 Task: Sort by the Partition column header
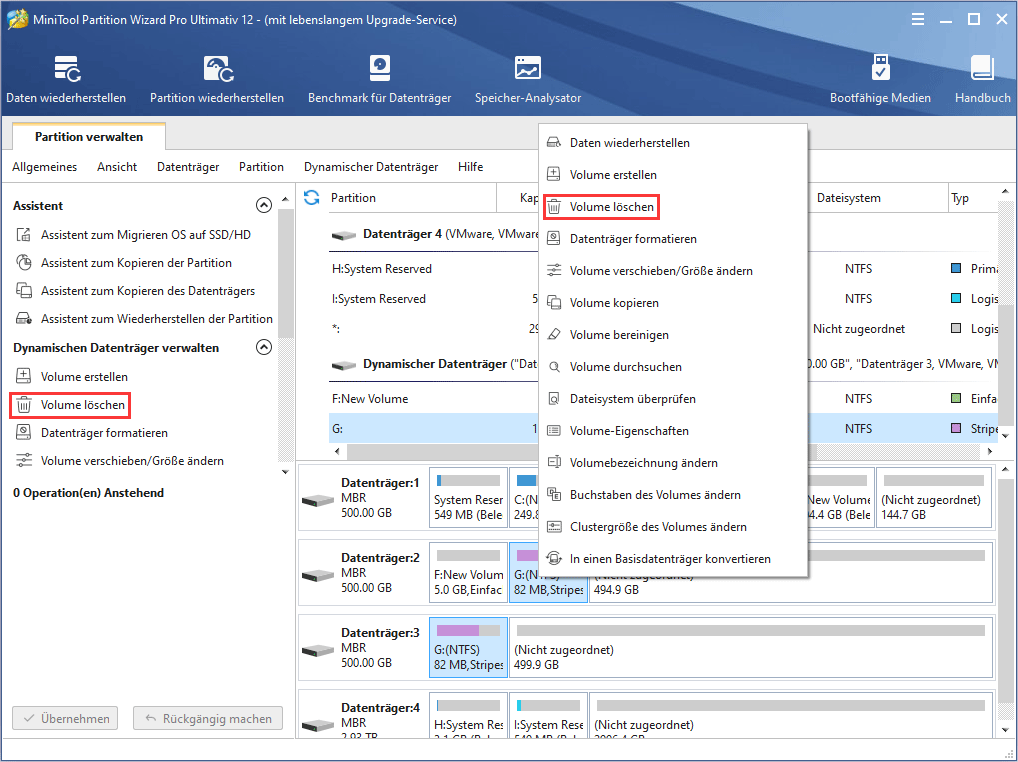pos(353,198)
